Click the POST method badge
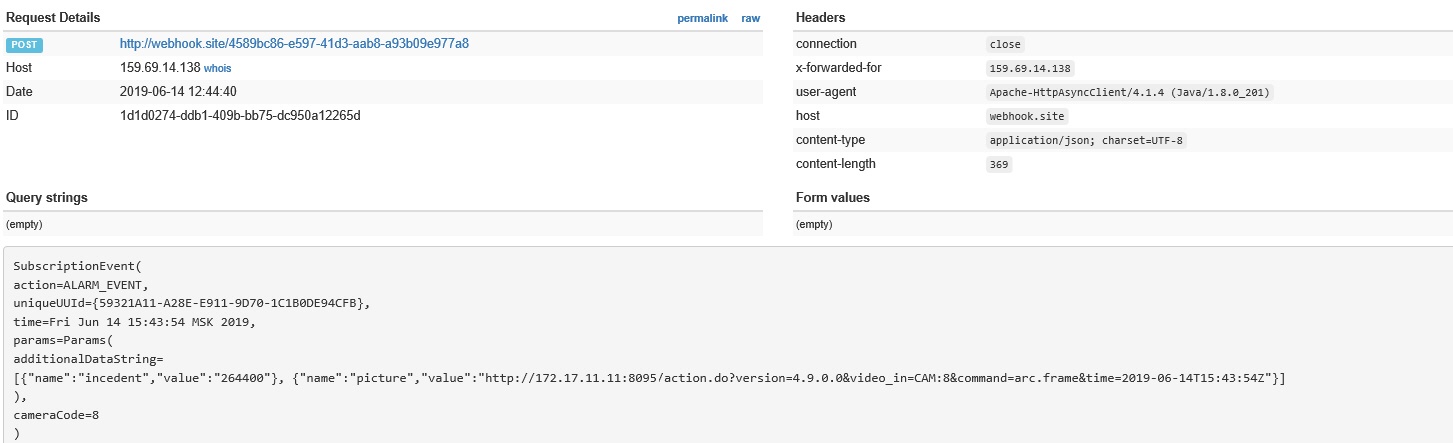The width and height of the screenshot is (1453, 443). tap(24, 45)
